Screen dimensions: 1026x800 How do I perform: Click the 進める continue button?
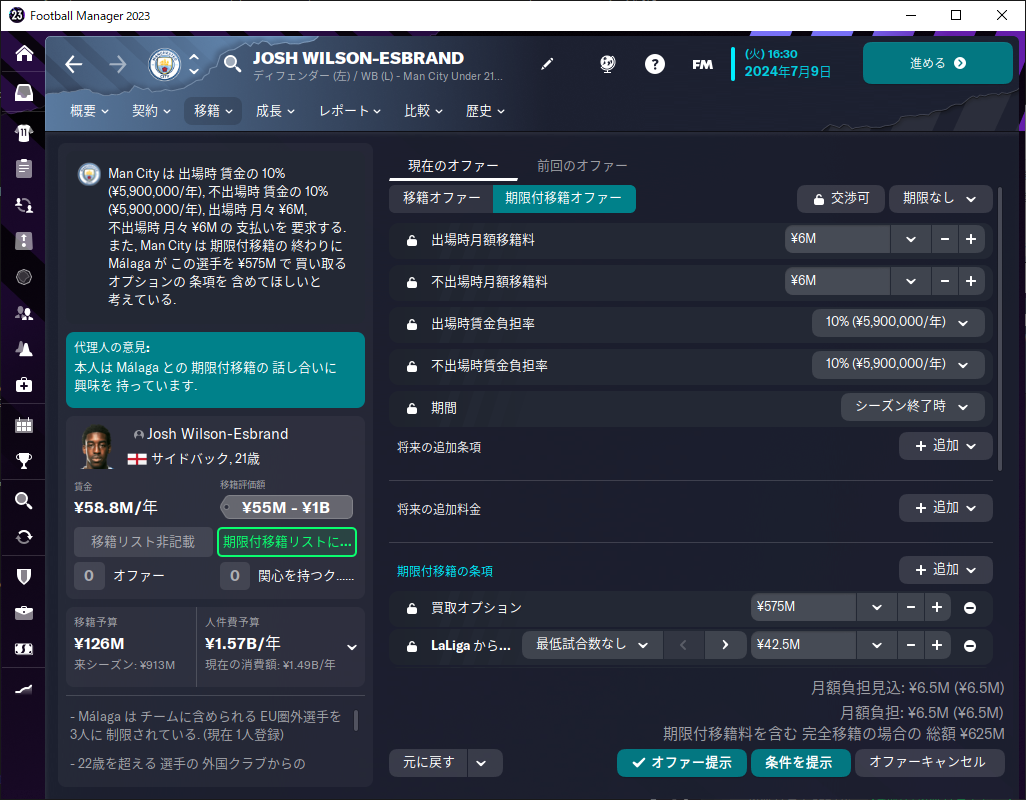point(938,63)
